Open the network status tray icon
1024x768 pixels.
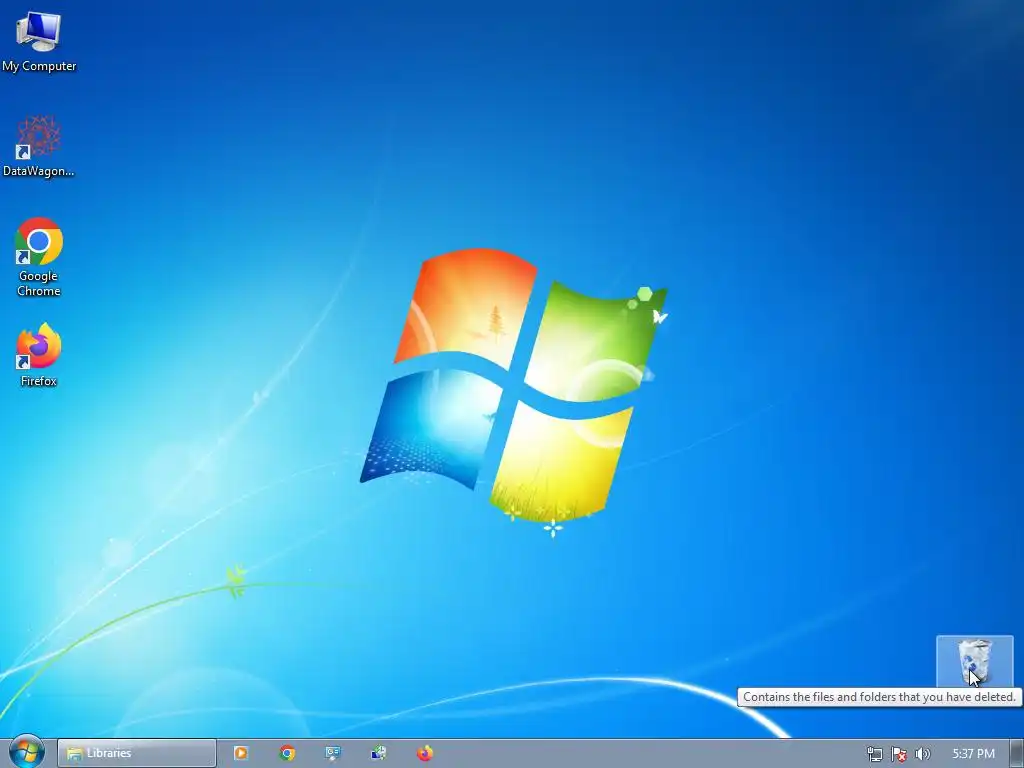874,754
